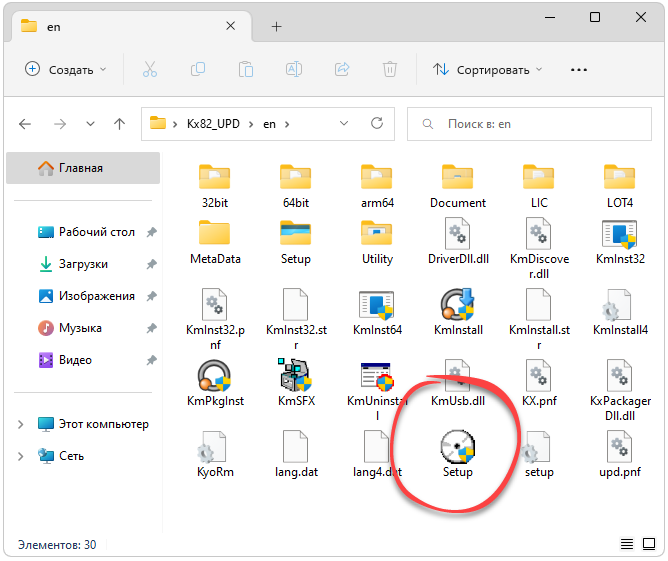
Task: Open the 32bit folder
Action: click(x=215, y=186)
